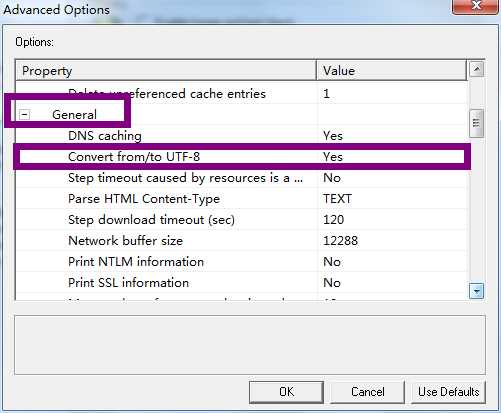Click No value for Print SSL information

pos(332,283)
